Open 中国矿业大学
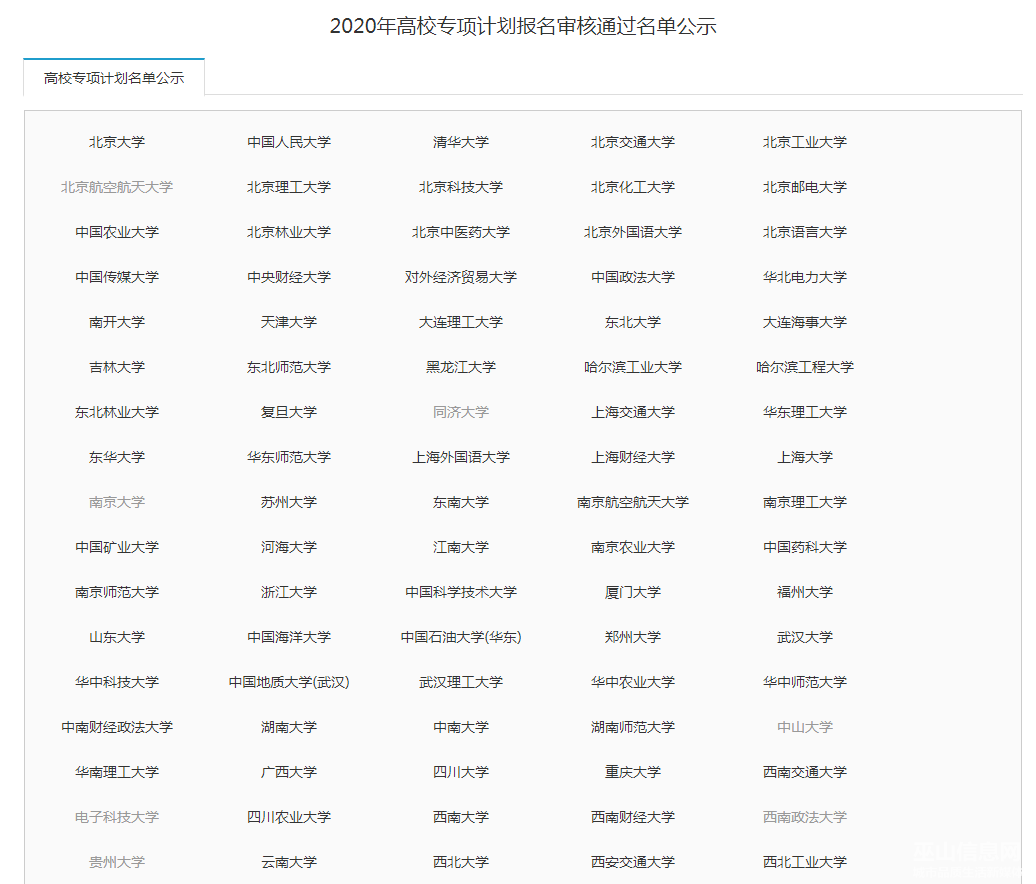Screen dimensions: 1036x884 click(x=117, y=546)
